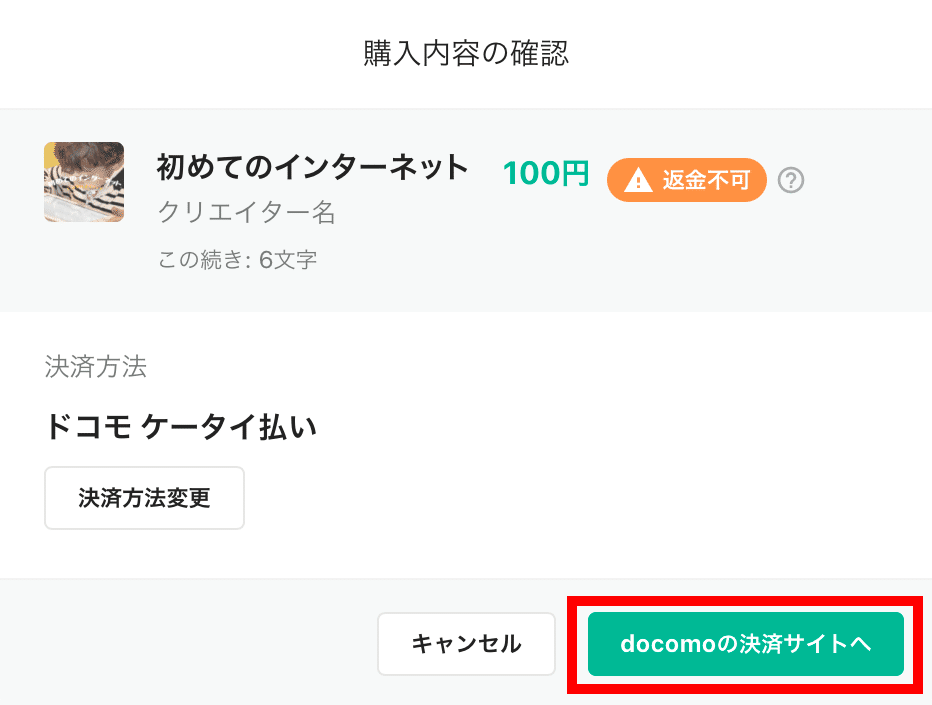Click the docomoの決済サイトへ button
The width and height of the screenshot is (932, 705).
coord(745,644)
